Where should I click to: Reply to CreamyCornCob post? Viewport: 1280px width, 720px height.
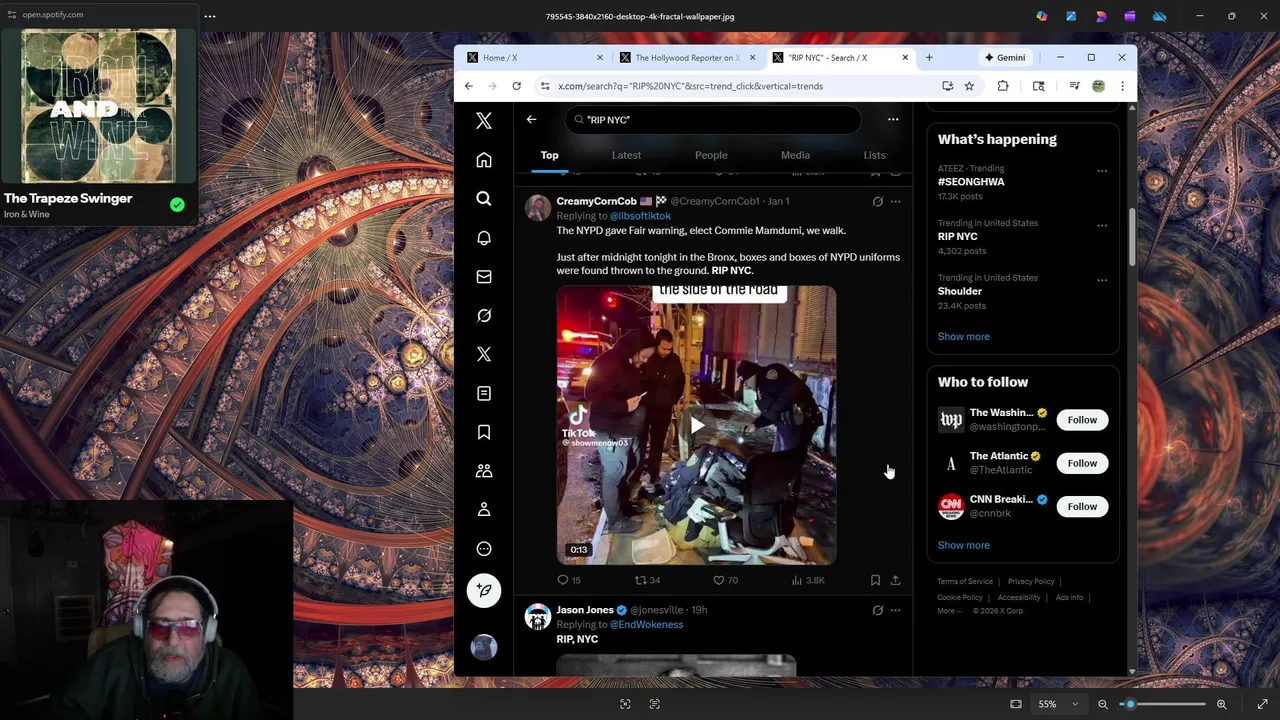tap(568, 580)
